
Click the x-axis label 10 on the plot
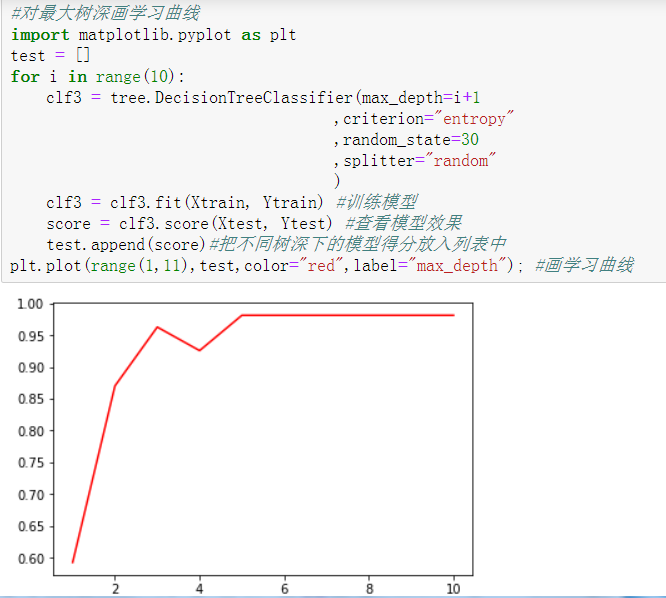[454, 589]
